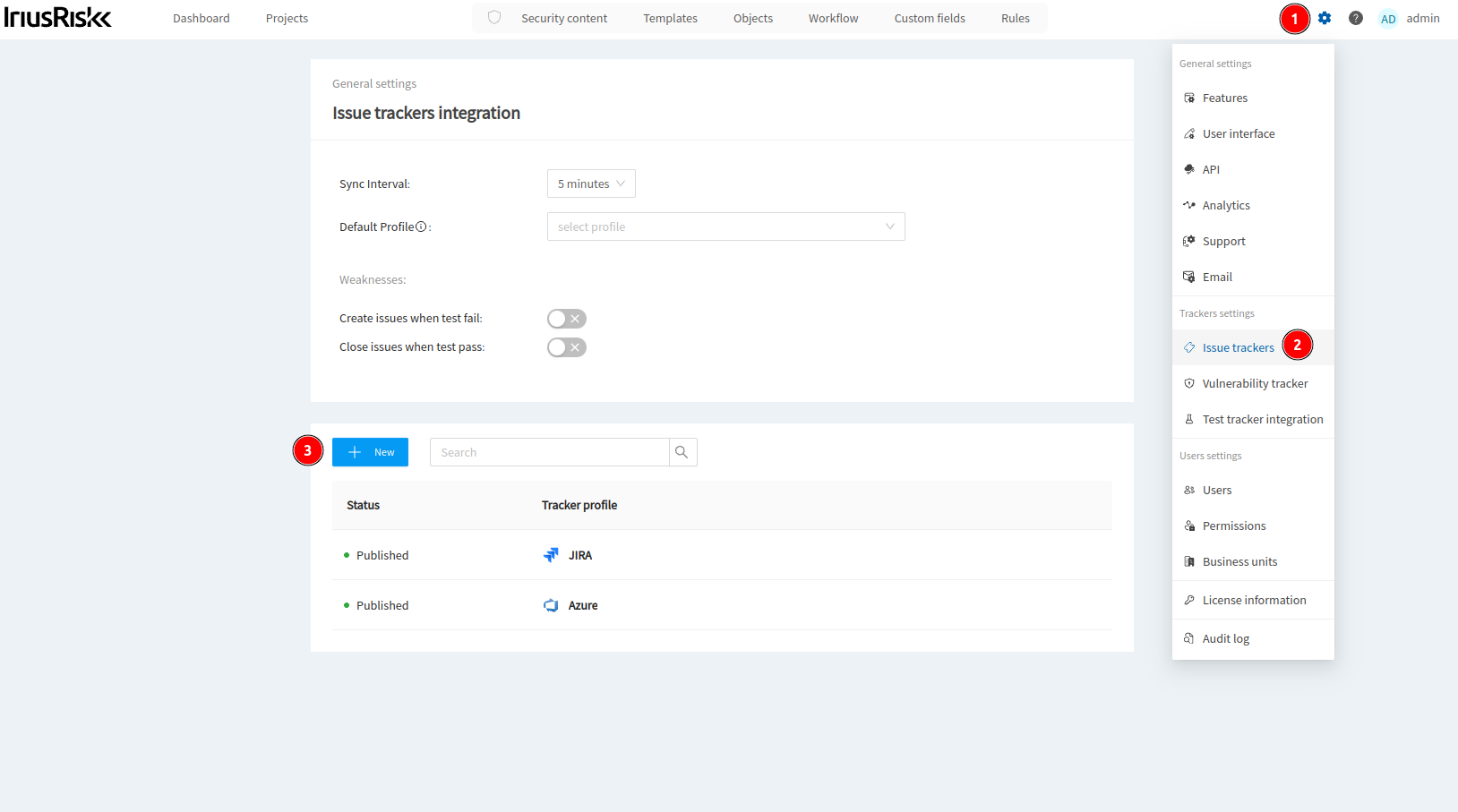Click the Azure tracker profile name
This screenshot has height=812, width=1458.
[x=583, y=605]
